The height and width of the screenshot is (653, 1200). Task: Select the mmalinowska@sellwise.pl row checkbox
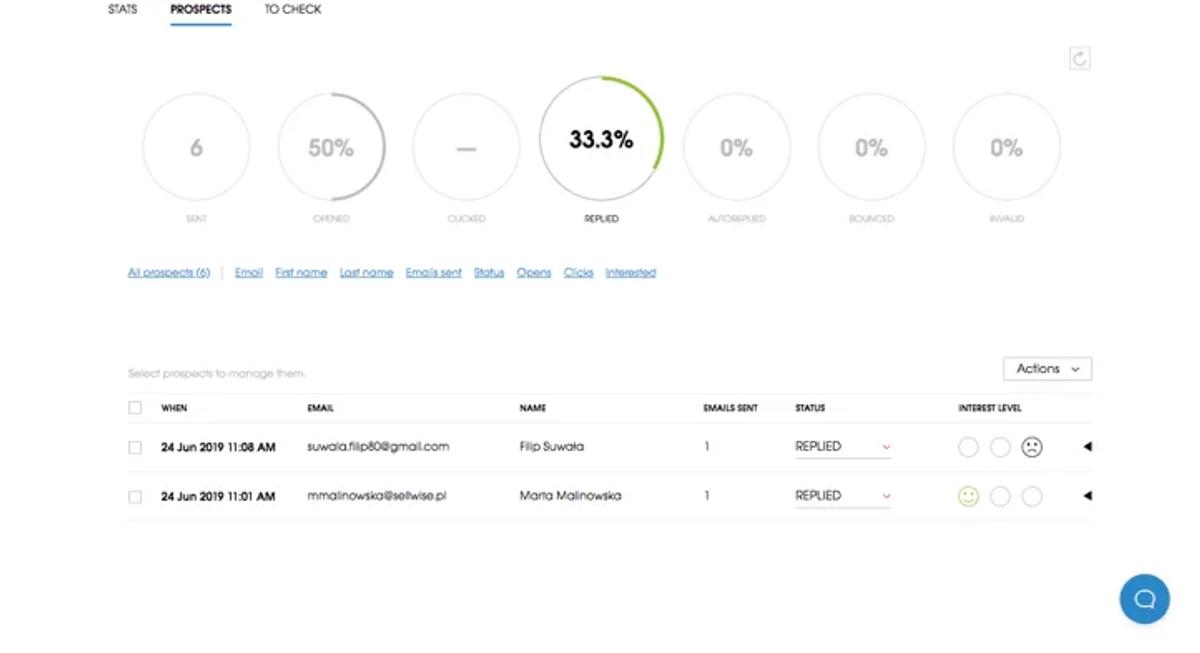coord(135,496)
